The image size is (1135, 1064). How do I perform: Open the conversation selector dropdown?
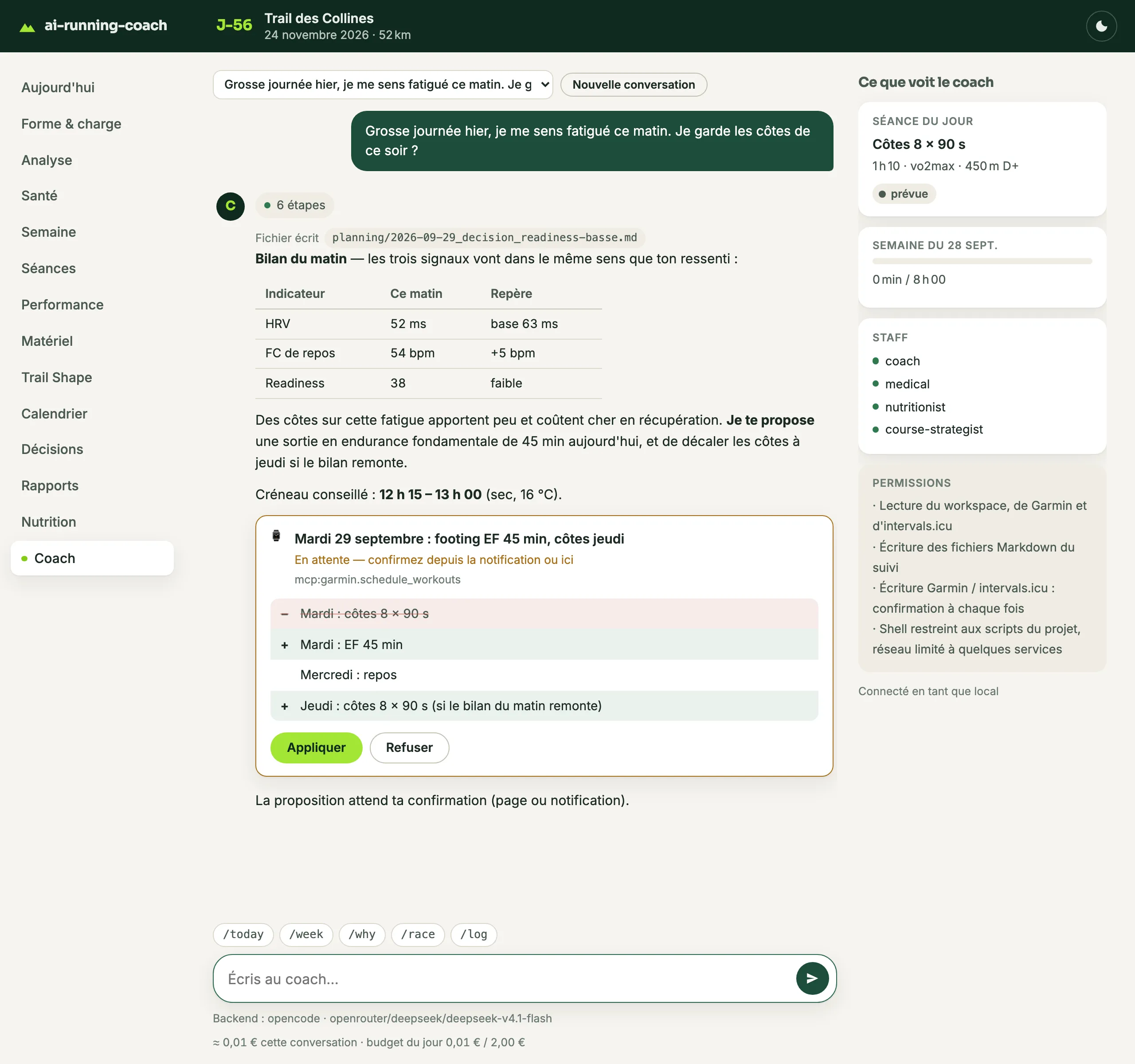[x=383, y=85]
